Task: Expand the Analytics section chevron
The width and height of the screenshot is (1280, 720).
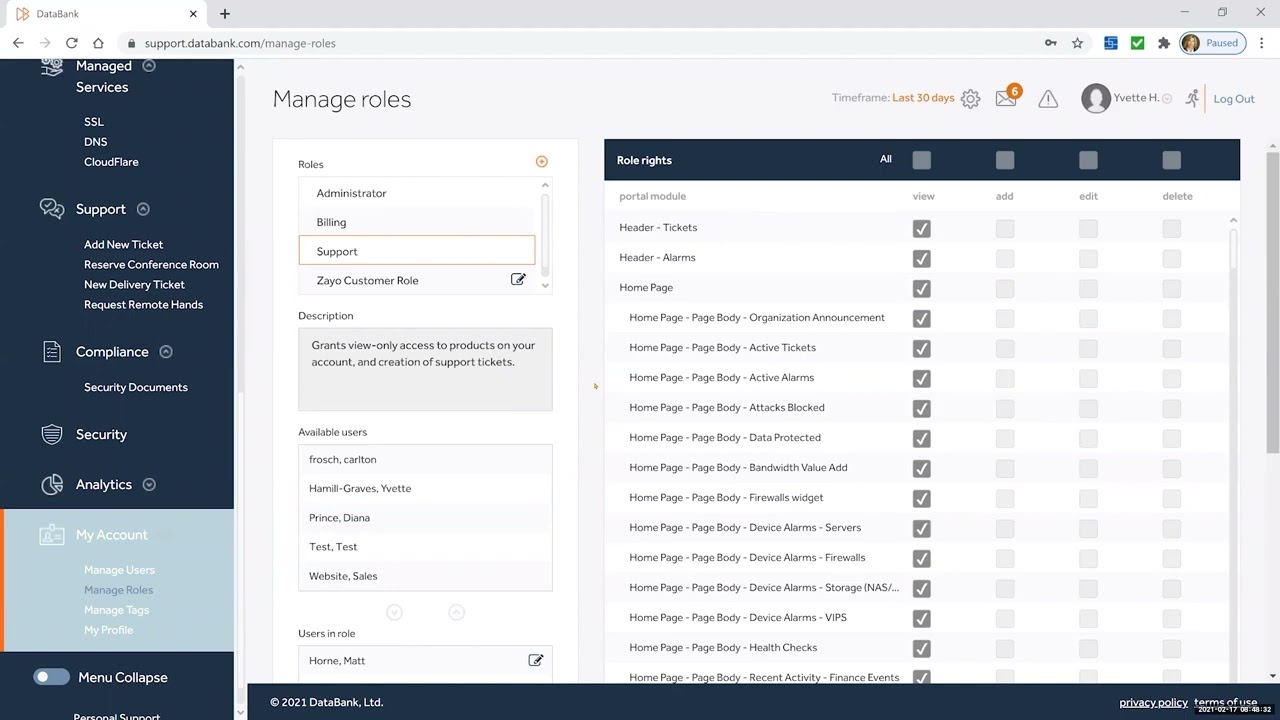Action: 149,484
